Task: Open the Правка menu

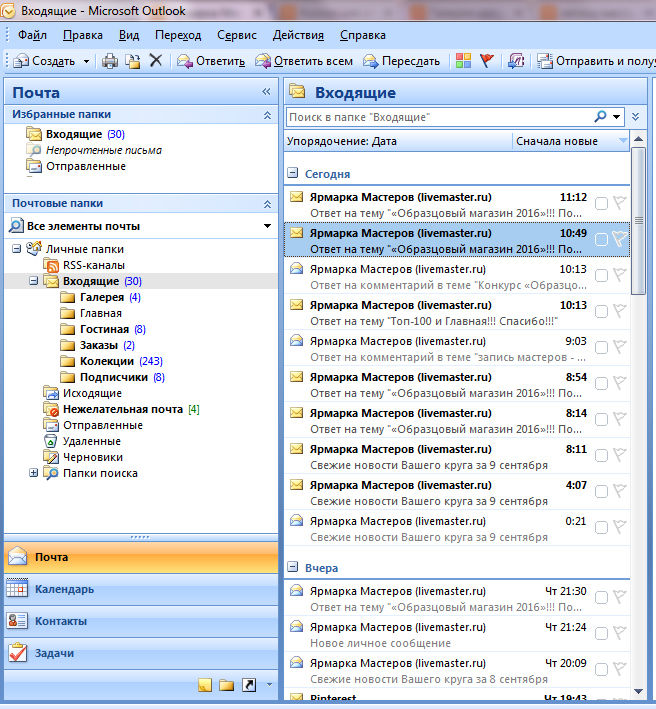Action: pyautogui.click(x=83, y=35)
